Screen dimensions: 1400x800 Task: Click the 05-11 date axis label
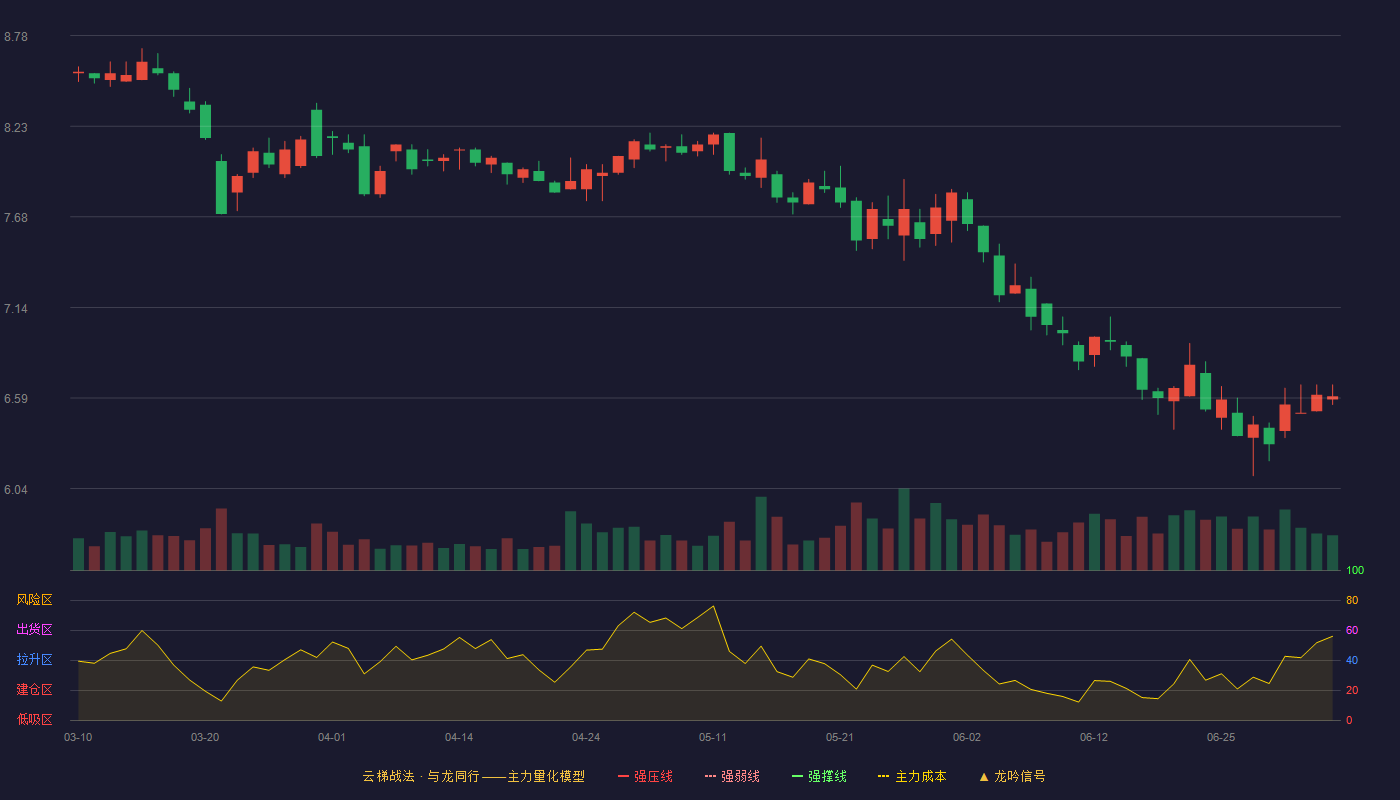coord(713,737)
